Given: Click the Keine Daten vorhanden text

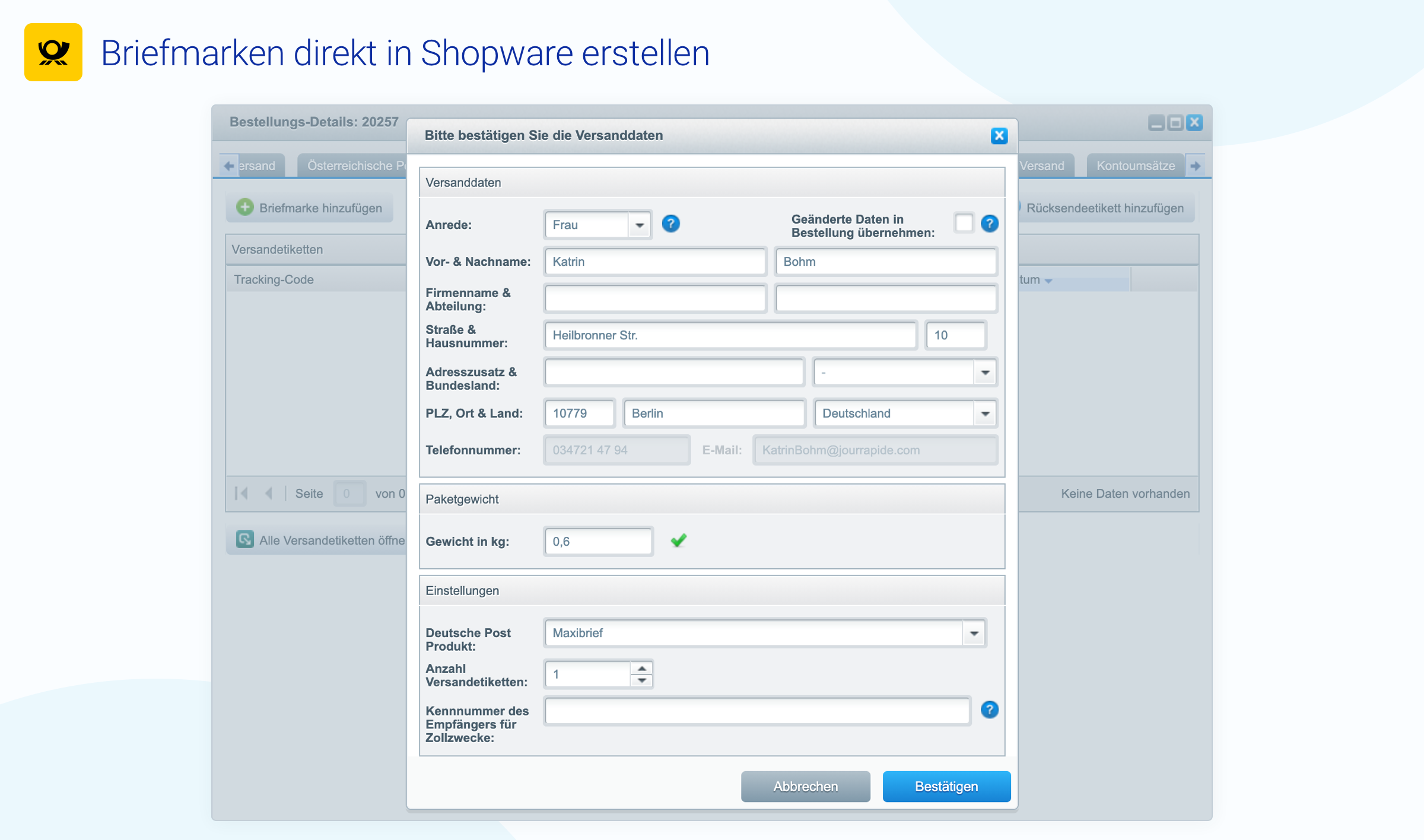Looking at the screenshot, I should 1125,494.
